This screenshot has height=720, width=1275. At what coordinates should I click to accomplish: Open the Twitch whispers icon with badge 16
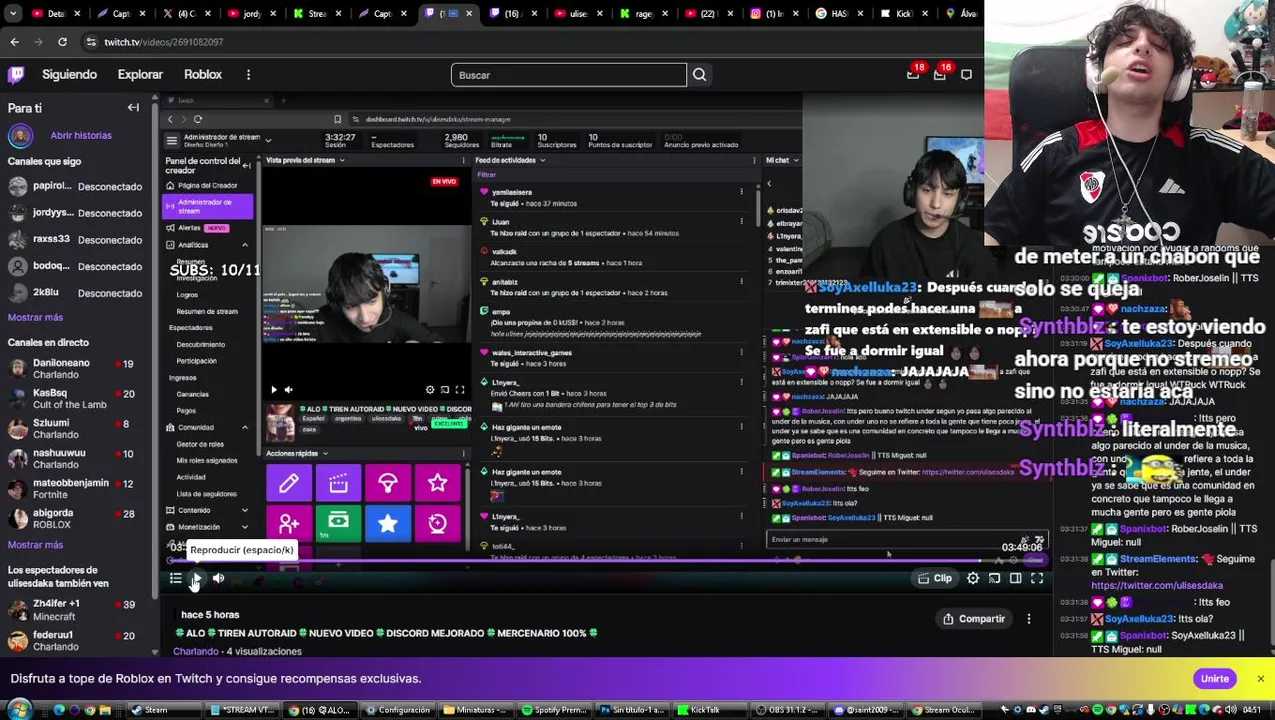click(939, 74)
